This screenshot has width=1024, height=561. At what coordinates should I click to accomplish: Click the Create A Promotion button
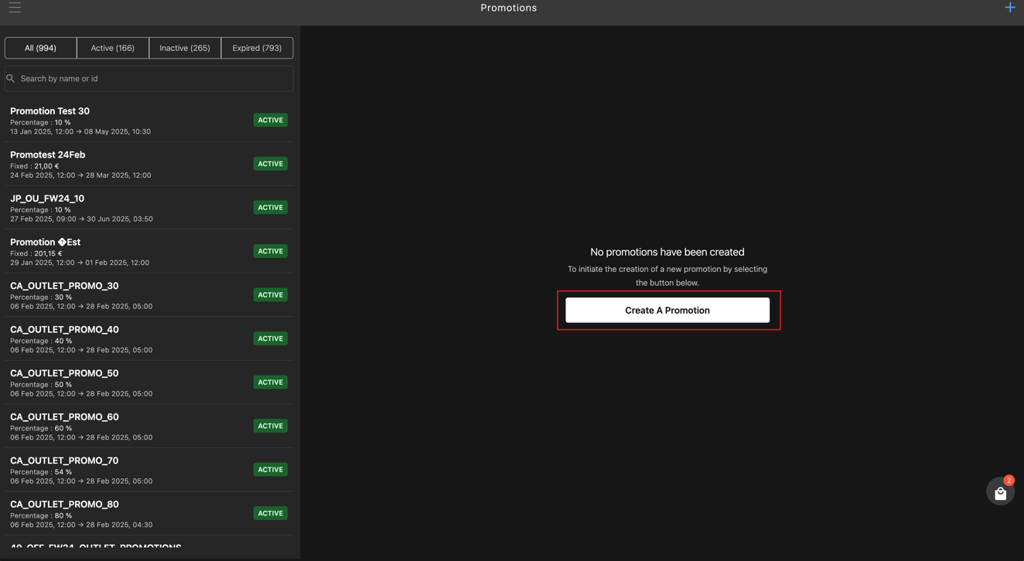pyautogui.click(x=667, y=310)
